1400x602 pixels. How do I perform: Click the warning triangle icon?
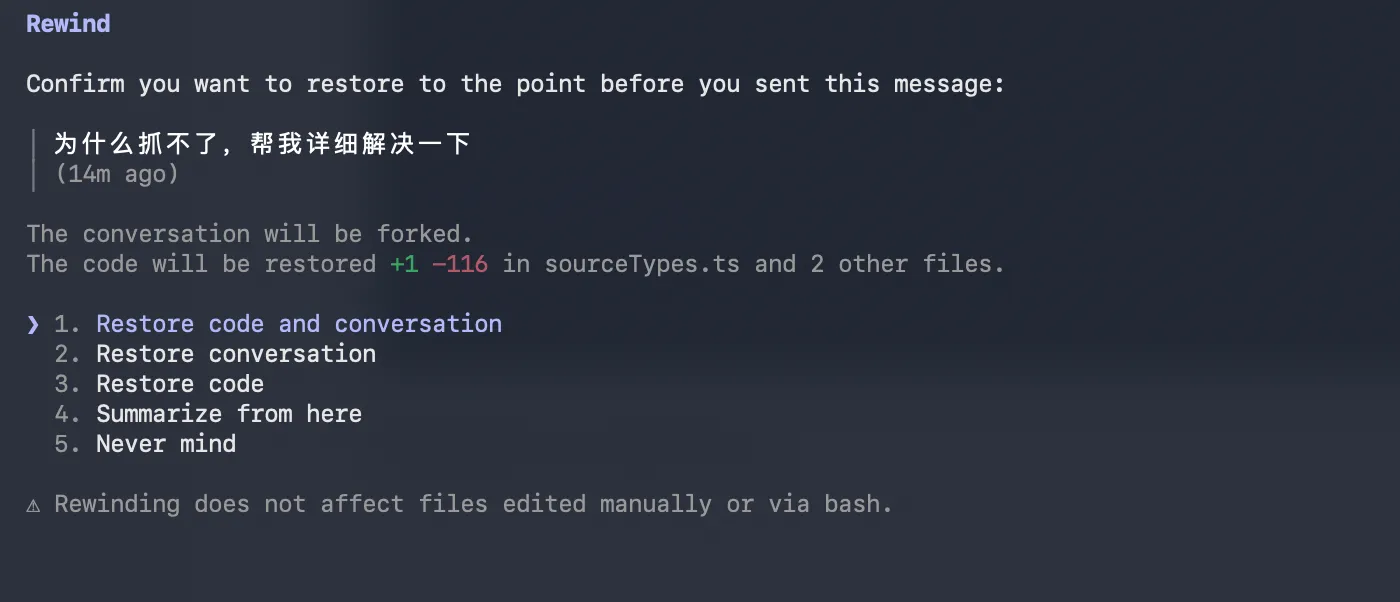33,505
